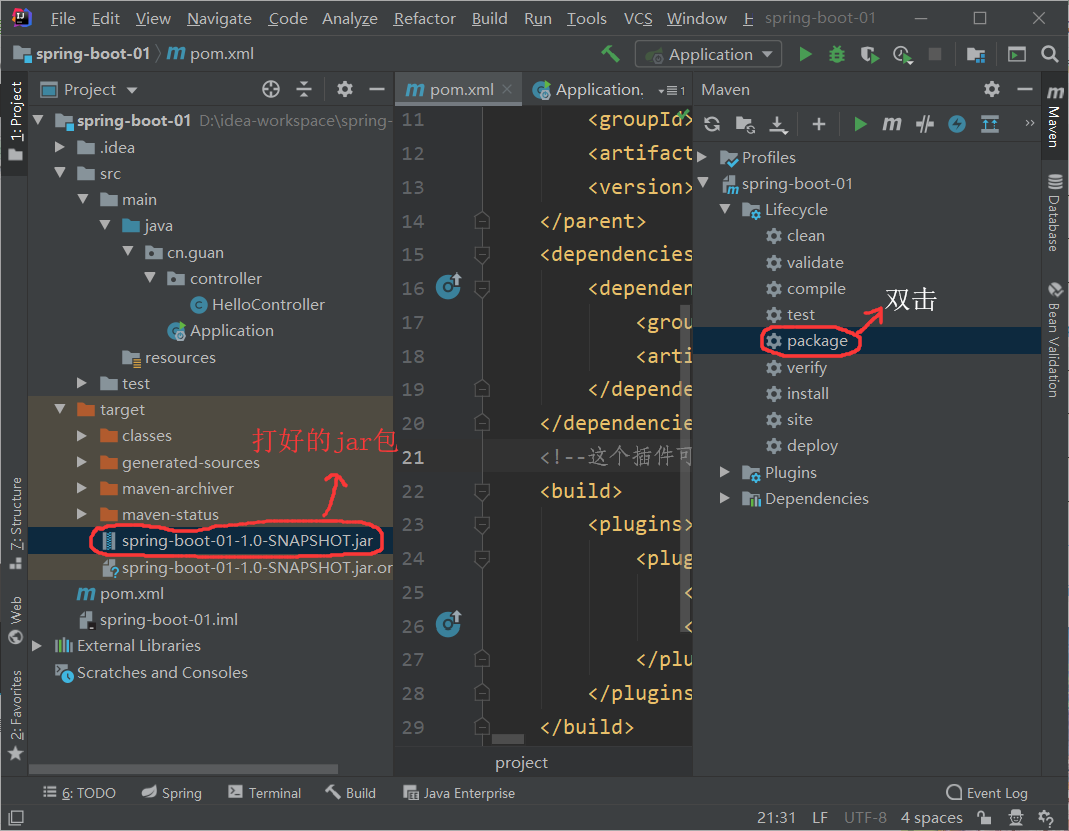Reimport all Maven projects
Screen dimensions: 1069x831
tap(712, 124)
